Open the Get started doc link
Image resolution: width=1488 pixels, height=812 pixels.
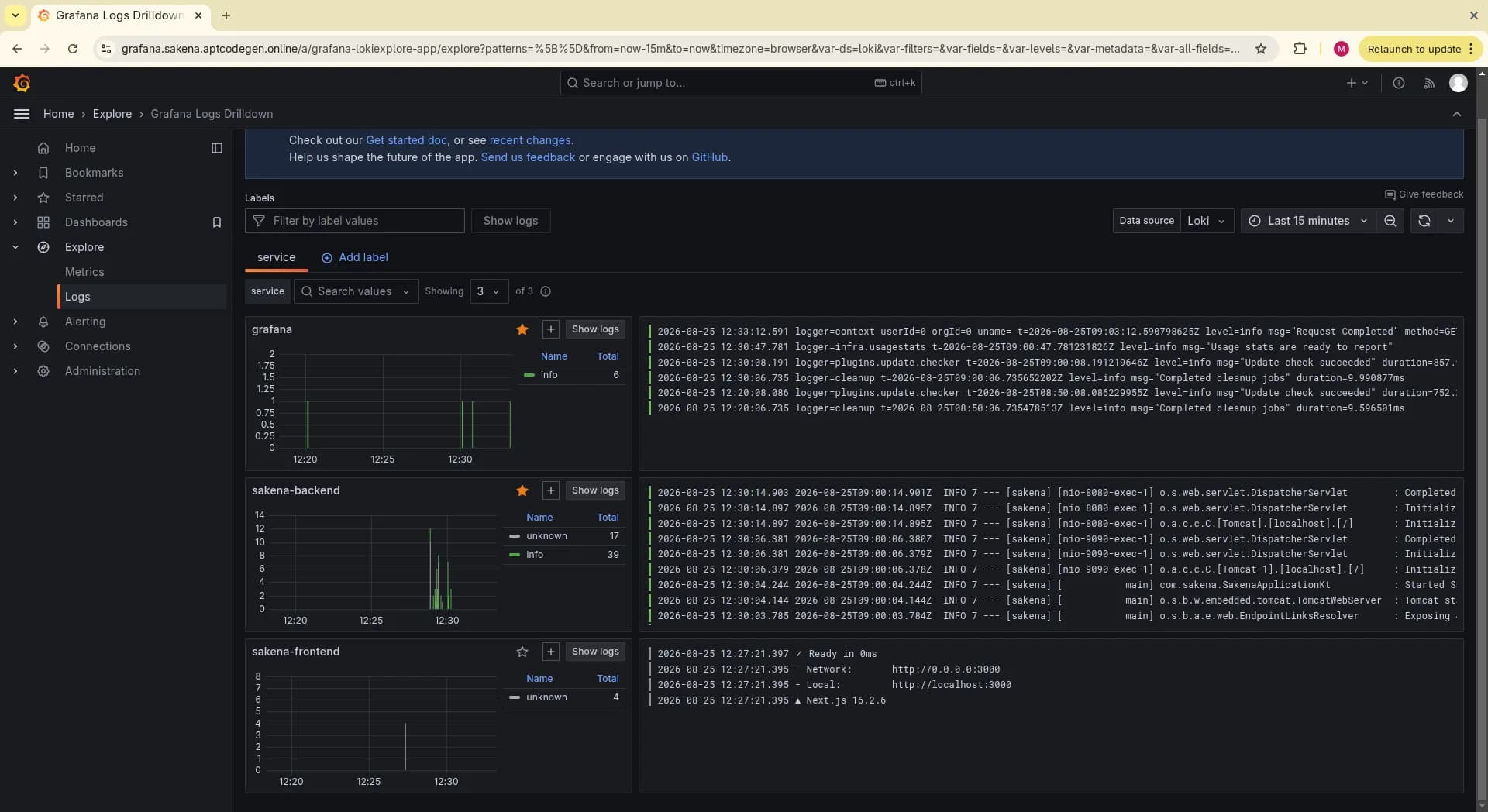[x=406, y=140]
